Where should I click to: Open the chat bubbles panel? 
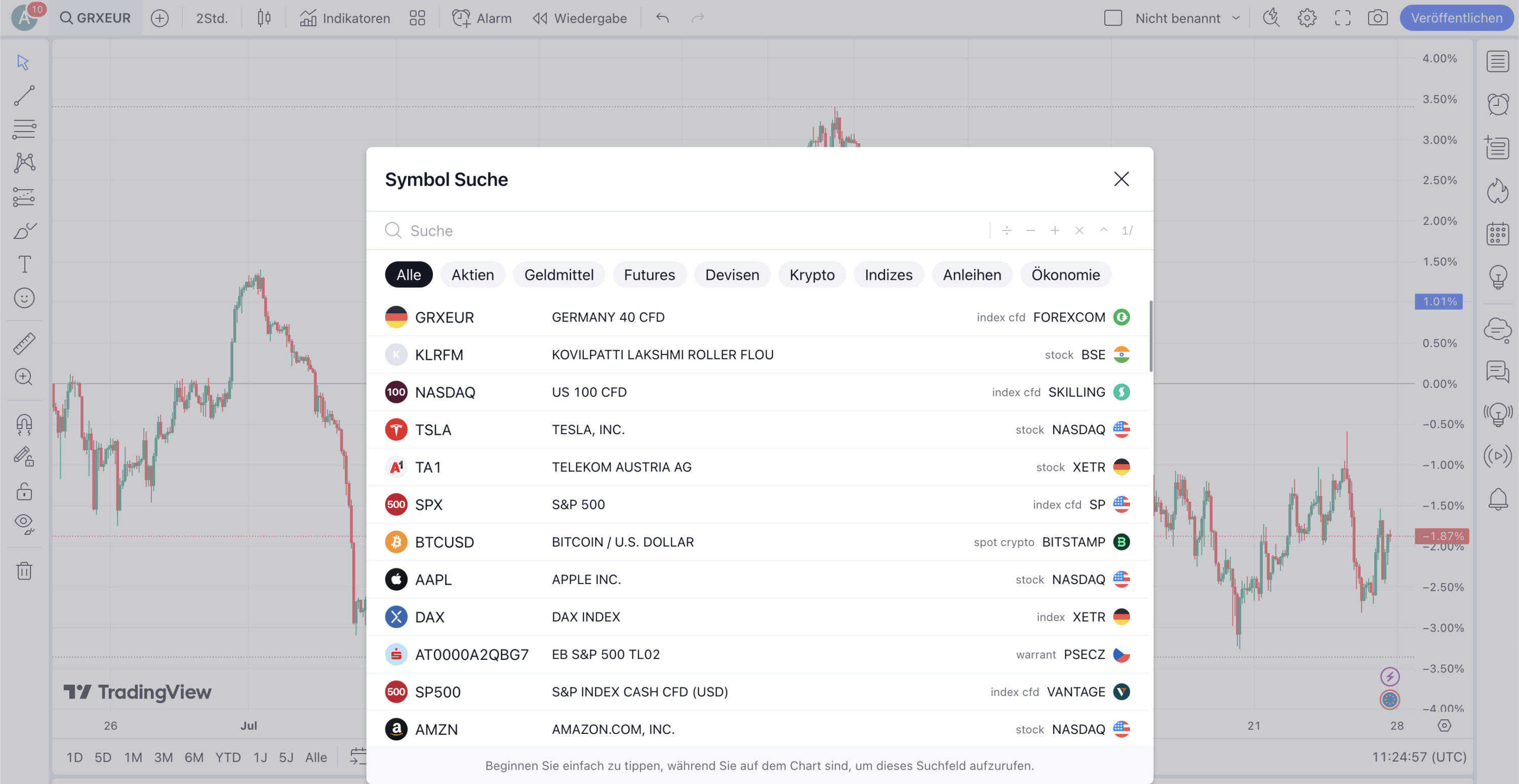point(1497,372)
